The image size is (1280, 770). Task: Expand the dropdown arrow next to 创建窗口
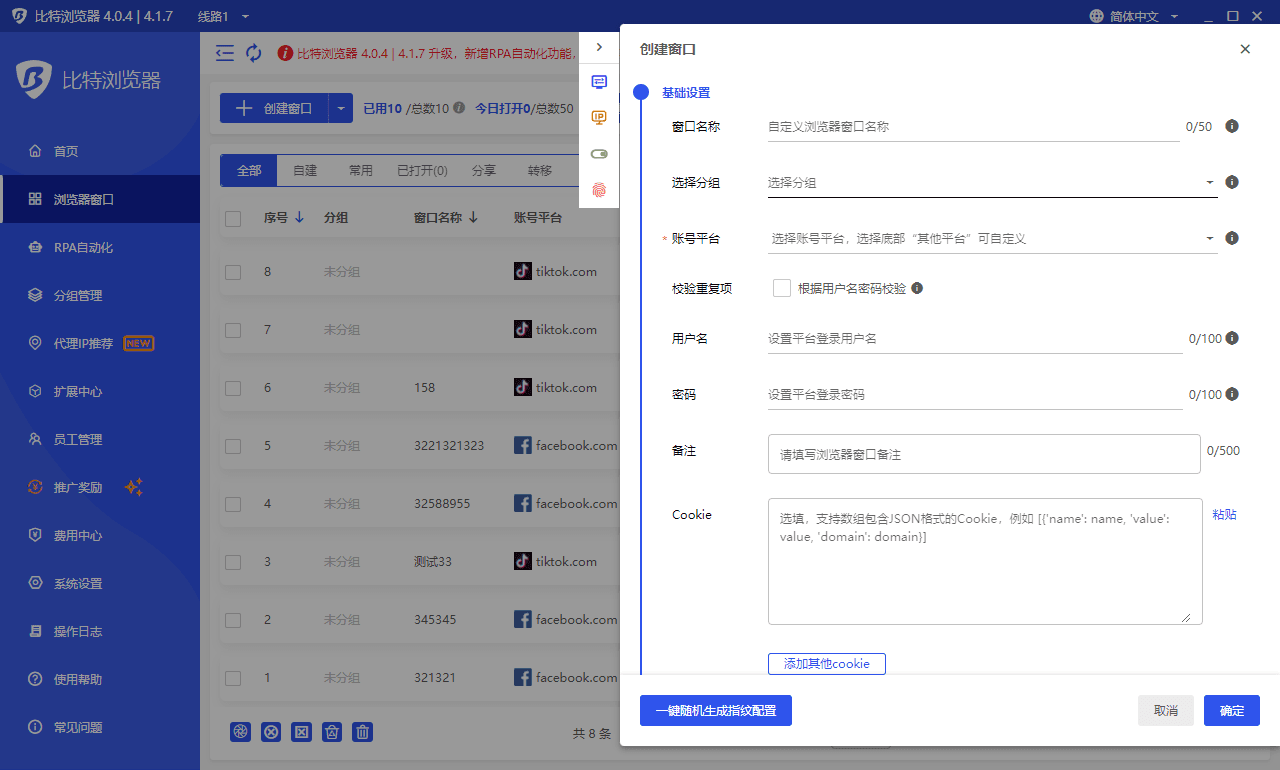pyautogui.click(x=342, y=108)
